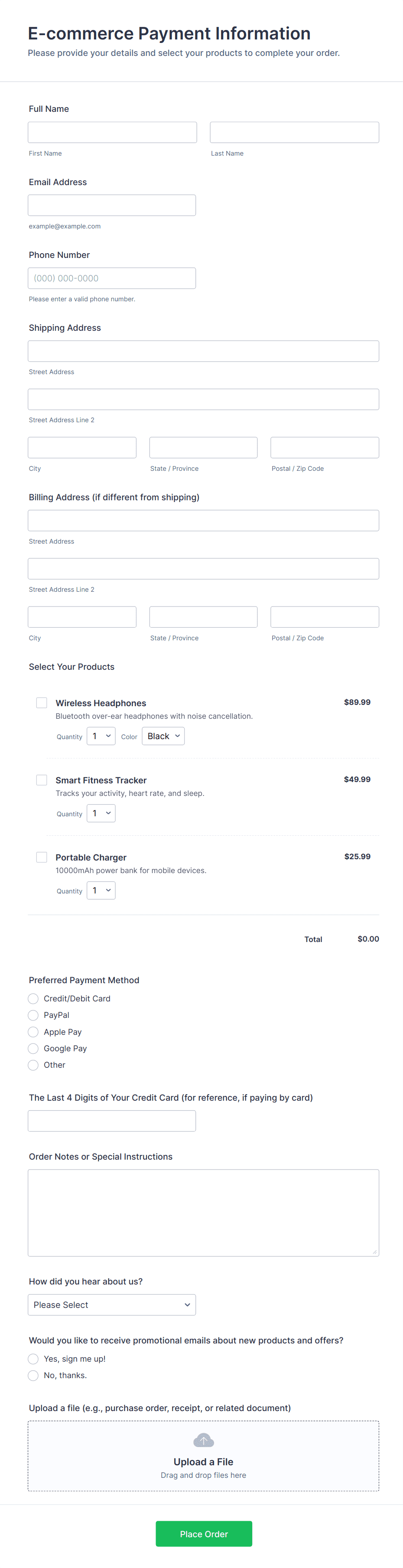Focus the Email Address field
Image resolution: width=403 pixels, height=1568 pixels.
[x=112, y=205]
